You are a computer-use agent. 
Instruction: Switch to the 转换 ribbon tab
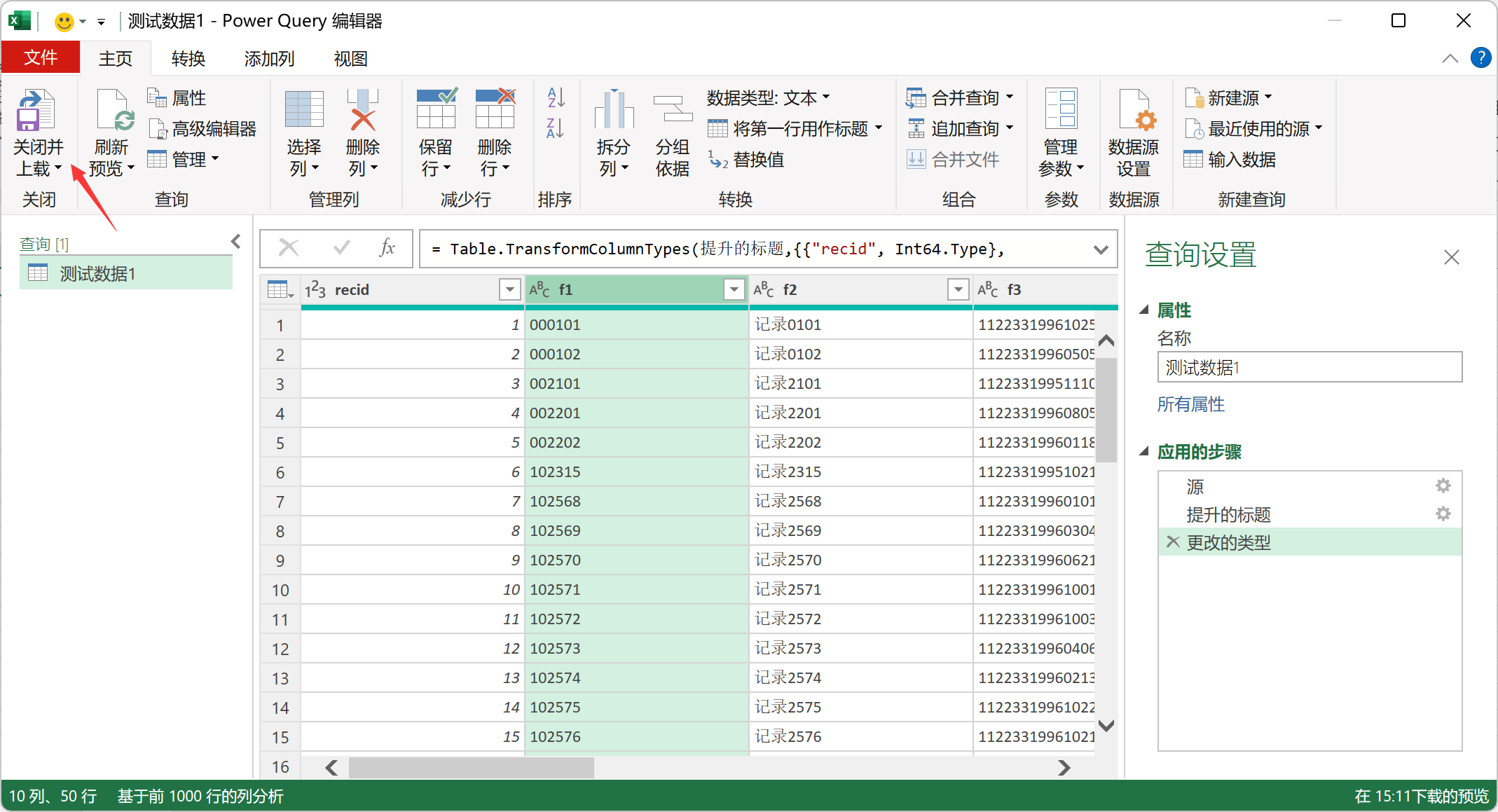[188, 59]
